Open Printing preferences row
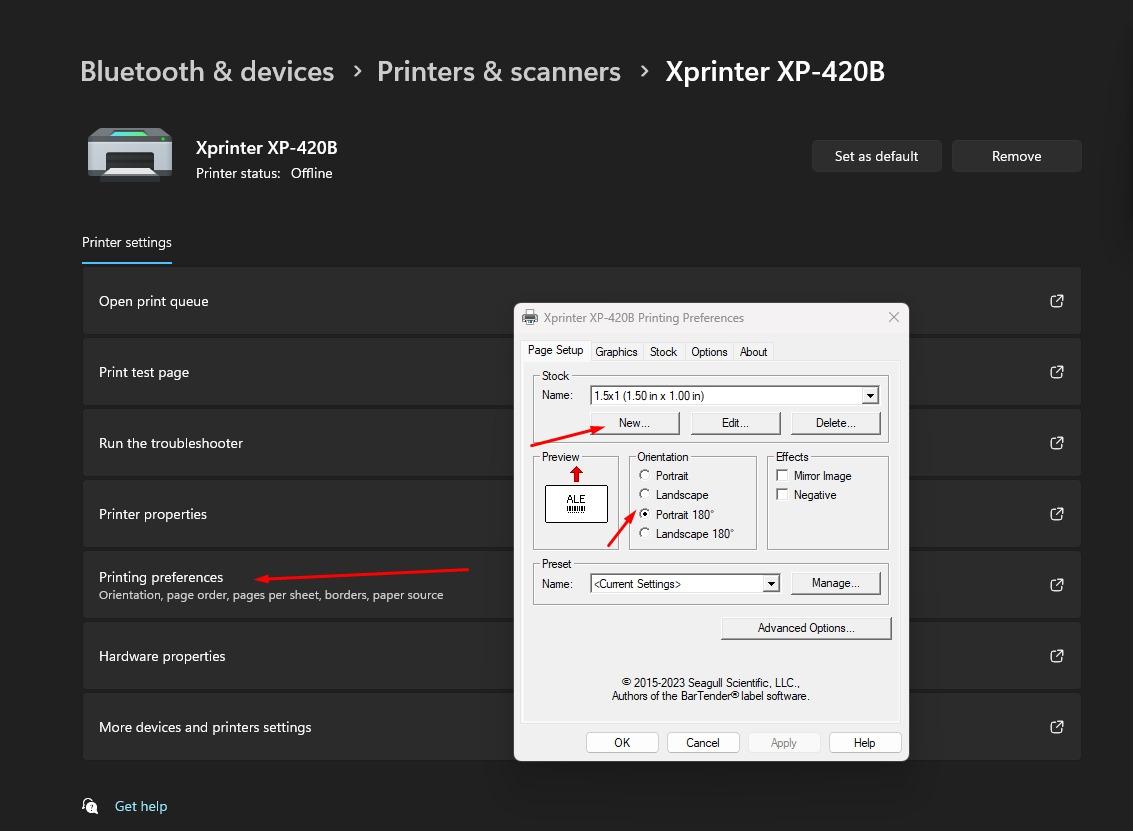Image resolution: width=1133 pixels, height=831 pixels. pos(582,585)
